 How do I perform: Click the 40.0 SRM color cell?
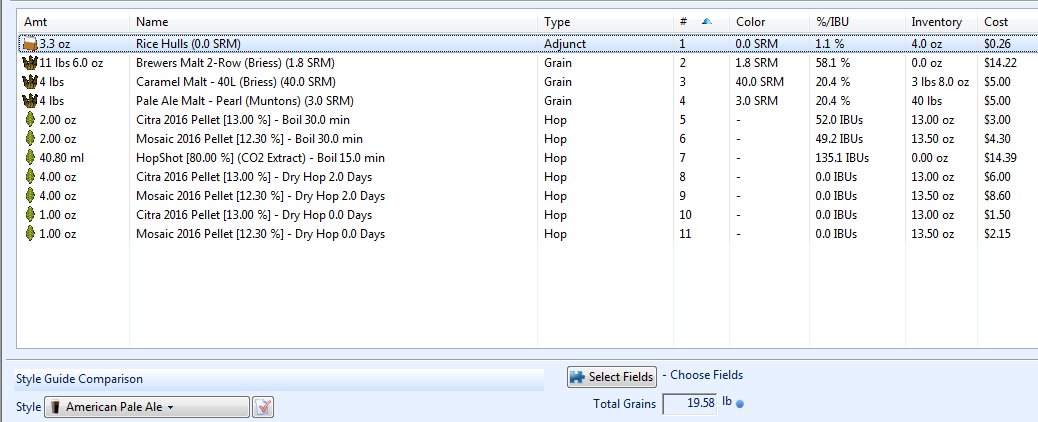click(x=759, y=82)
